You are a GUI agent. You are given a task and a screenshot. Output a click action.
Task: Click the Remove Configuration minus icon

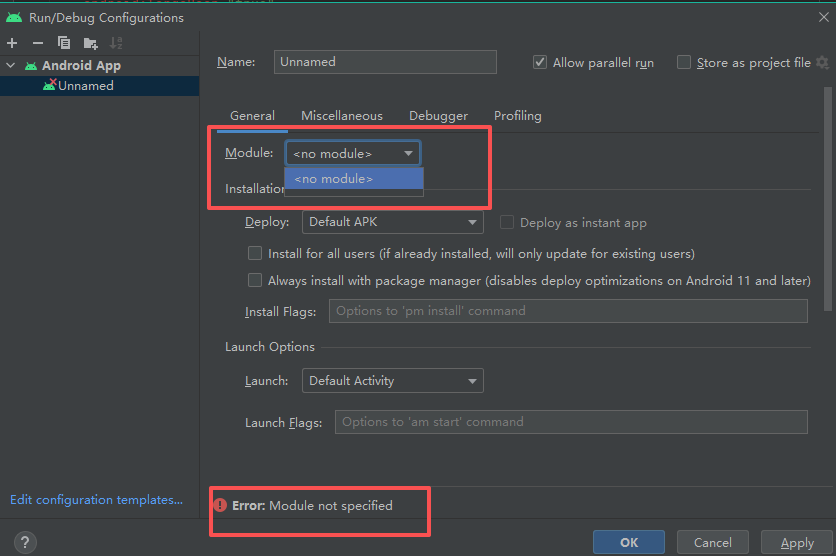(x=38, y=42)
